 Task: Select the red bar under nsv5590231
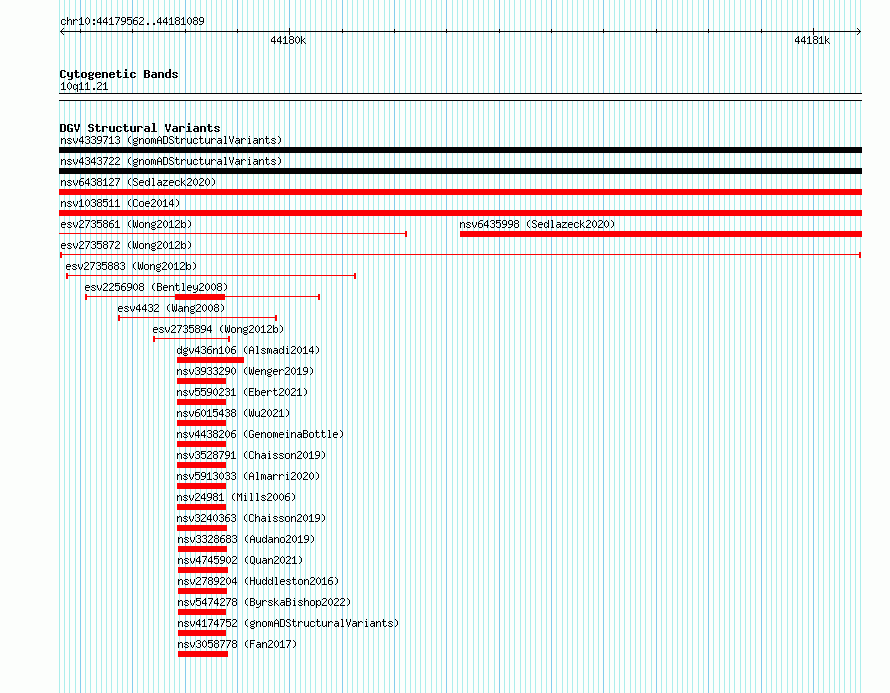pos(201,402)
